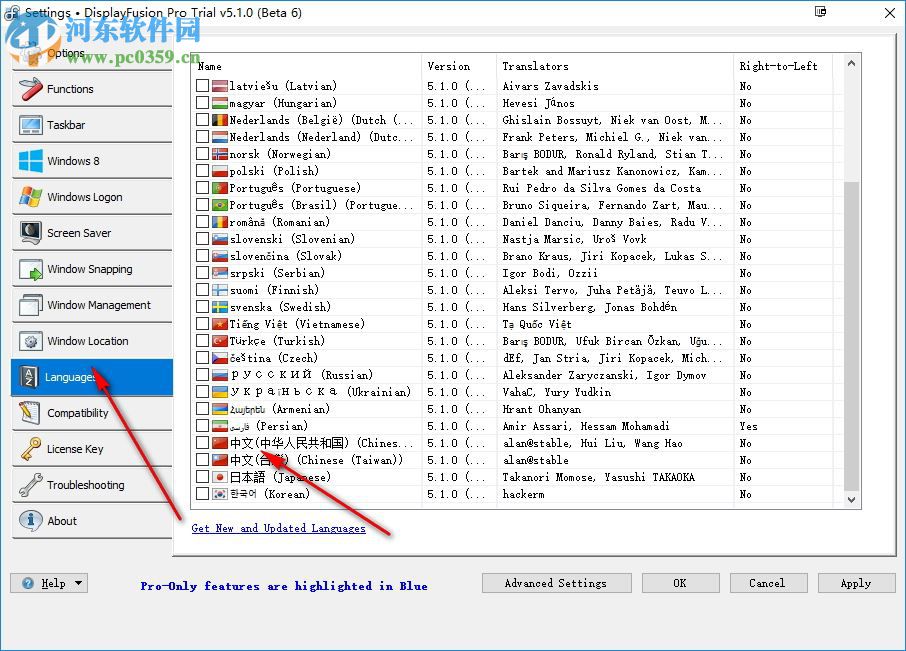Image resolution: width=906 pixels, height=651 pixels.
Task: Select the Nederlands (Nederland) row text
Action: [x=321, y=137]
